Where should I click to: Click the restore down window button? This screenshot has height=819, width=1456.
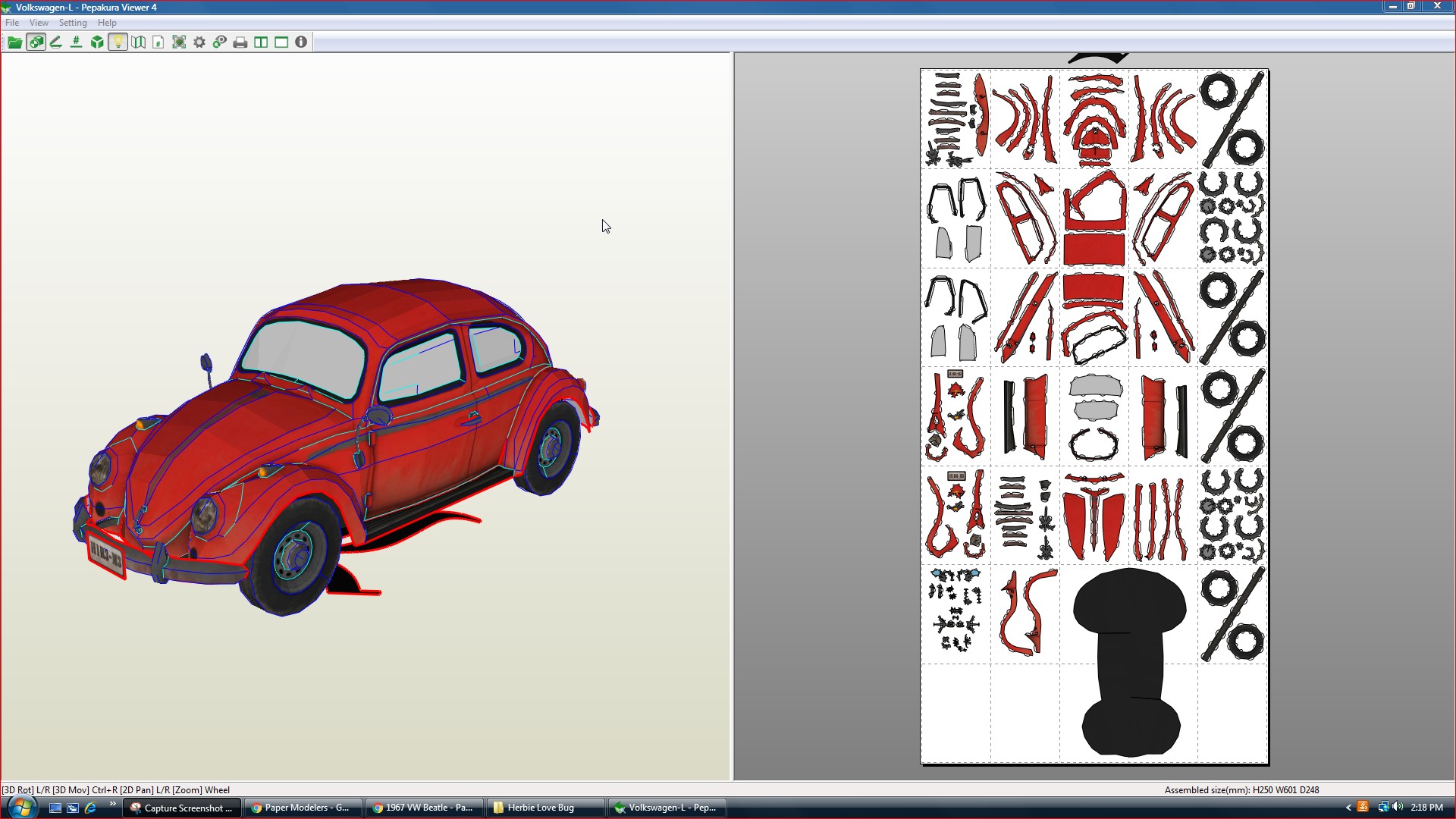(x=1411, y=6)
